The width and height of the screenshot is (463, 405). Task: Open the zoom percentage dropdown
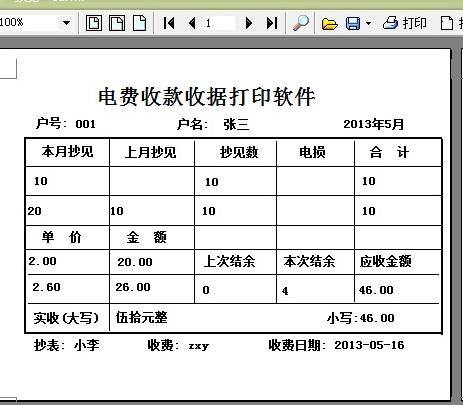pyautogui.click(x=66, y=23)
